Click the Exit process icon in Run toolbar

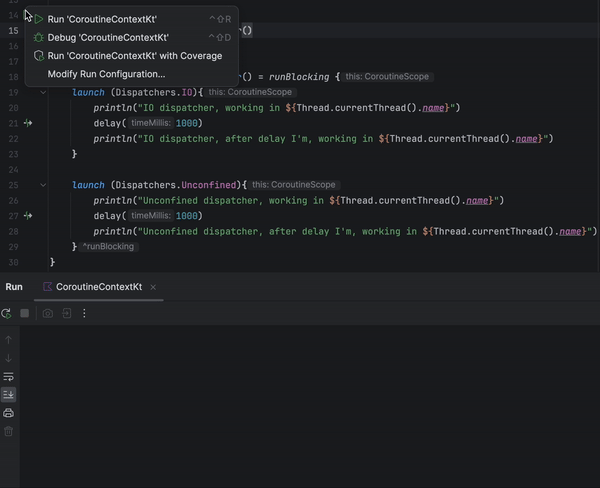click(x=66, y=313)
